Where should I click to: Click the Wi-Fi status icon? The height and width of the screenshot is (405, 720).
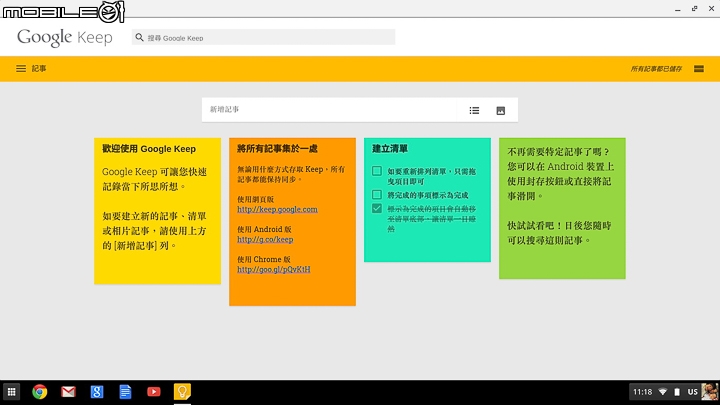[663, 392]
